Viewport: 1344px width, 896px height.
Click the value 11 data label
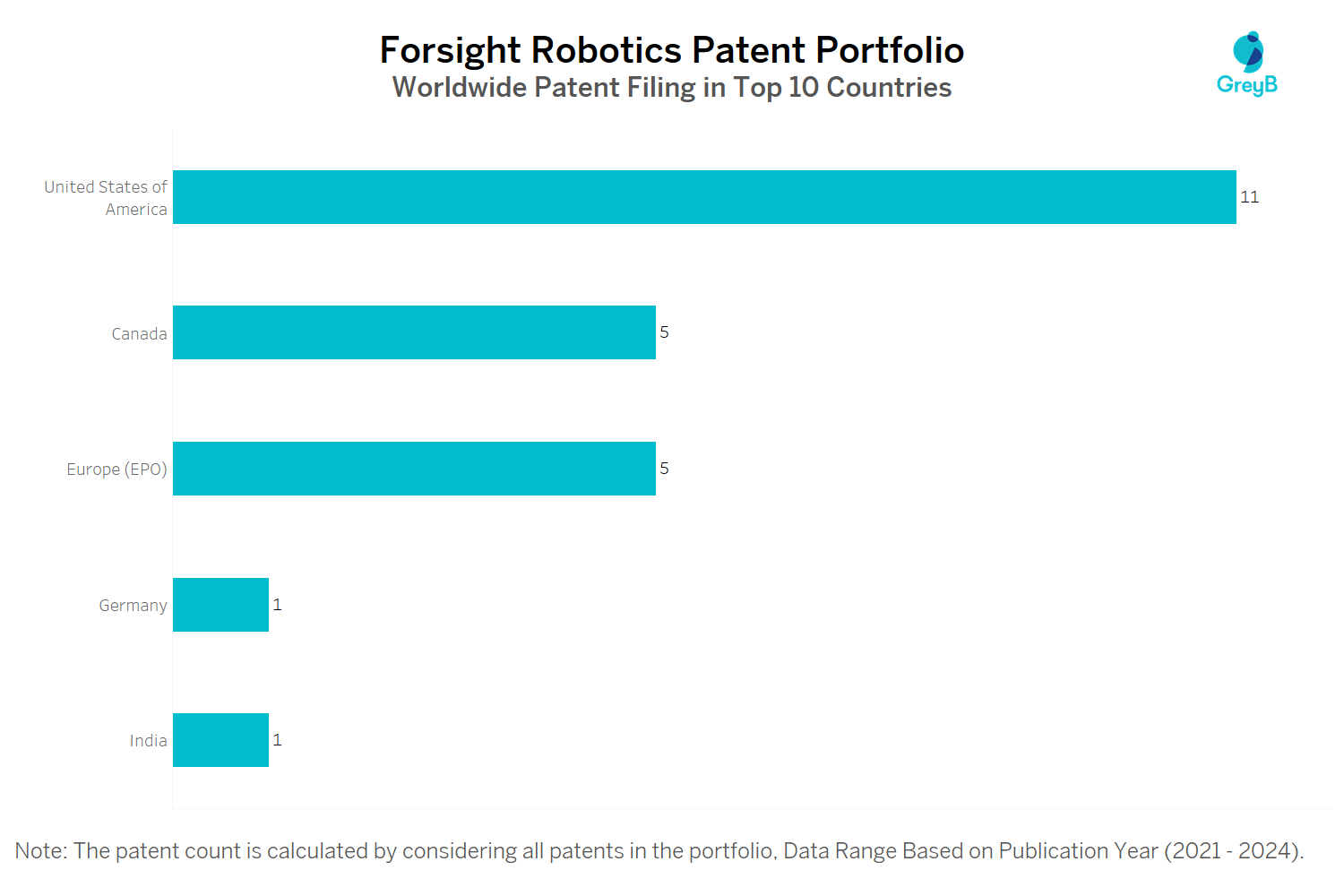pyautogui.click(x=1250, y=197)
